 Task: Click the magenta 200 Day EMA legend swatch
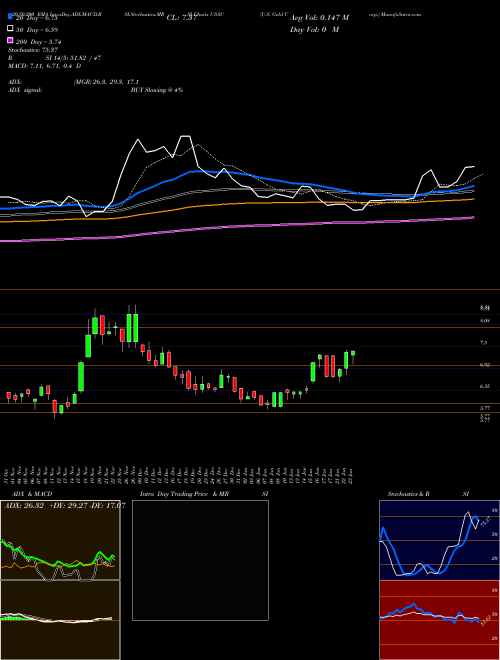tap(10, 40)
